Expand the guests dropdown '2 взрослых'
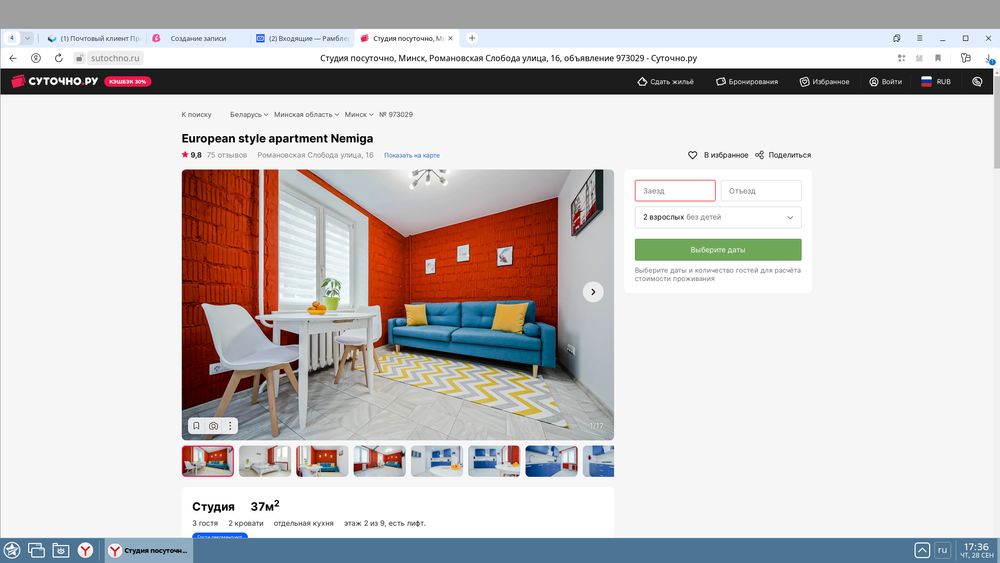1000x563 pixels. tap(717, 217)
